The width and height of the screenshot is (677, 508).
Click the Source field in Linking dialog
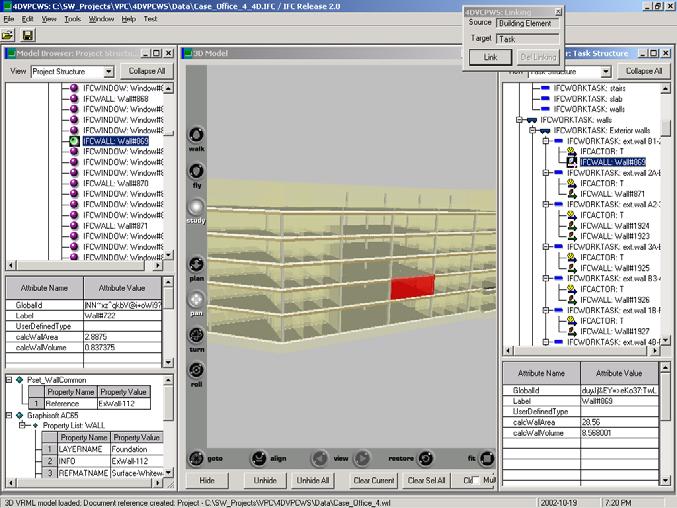pyautogui.click(x=527, y=23)
